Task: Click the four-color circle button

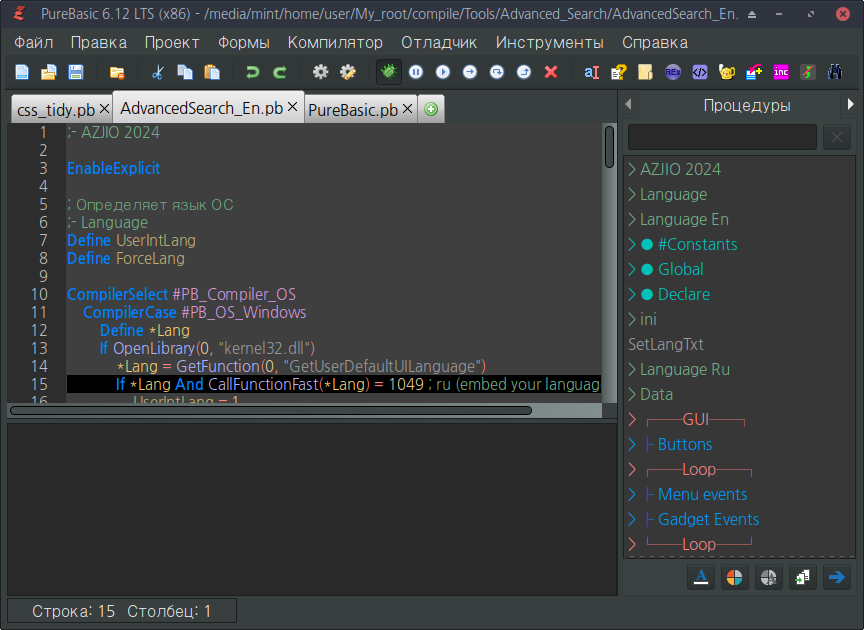Action: pos(735,577)
